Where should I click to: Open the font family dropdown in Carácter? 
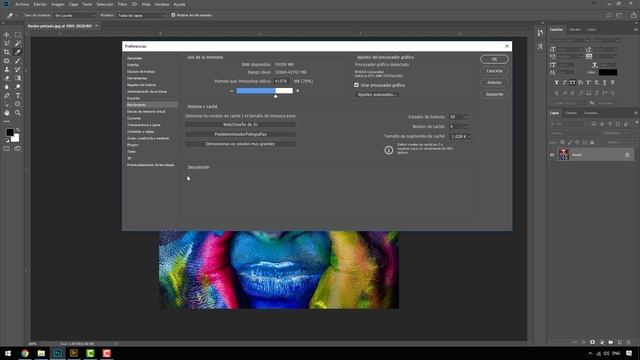pos(569,40)
